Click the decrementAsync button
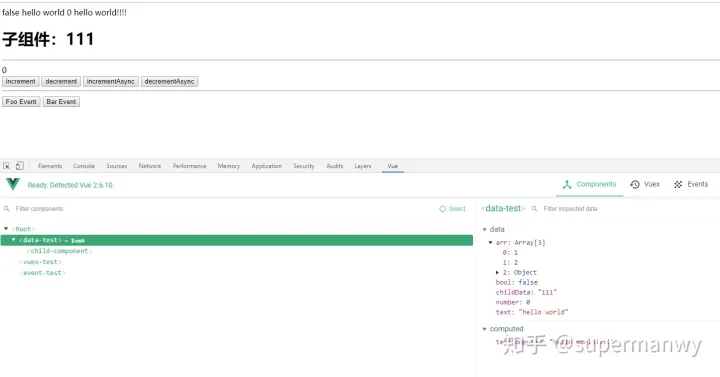 tap(169, 82)
